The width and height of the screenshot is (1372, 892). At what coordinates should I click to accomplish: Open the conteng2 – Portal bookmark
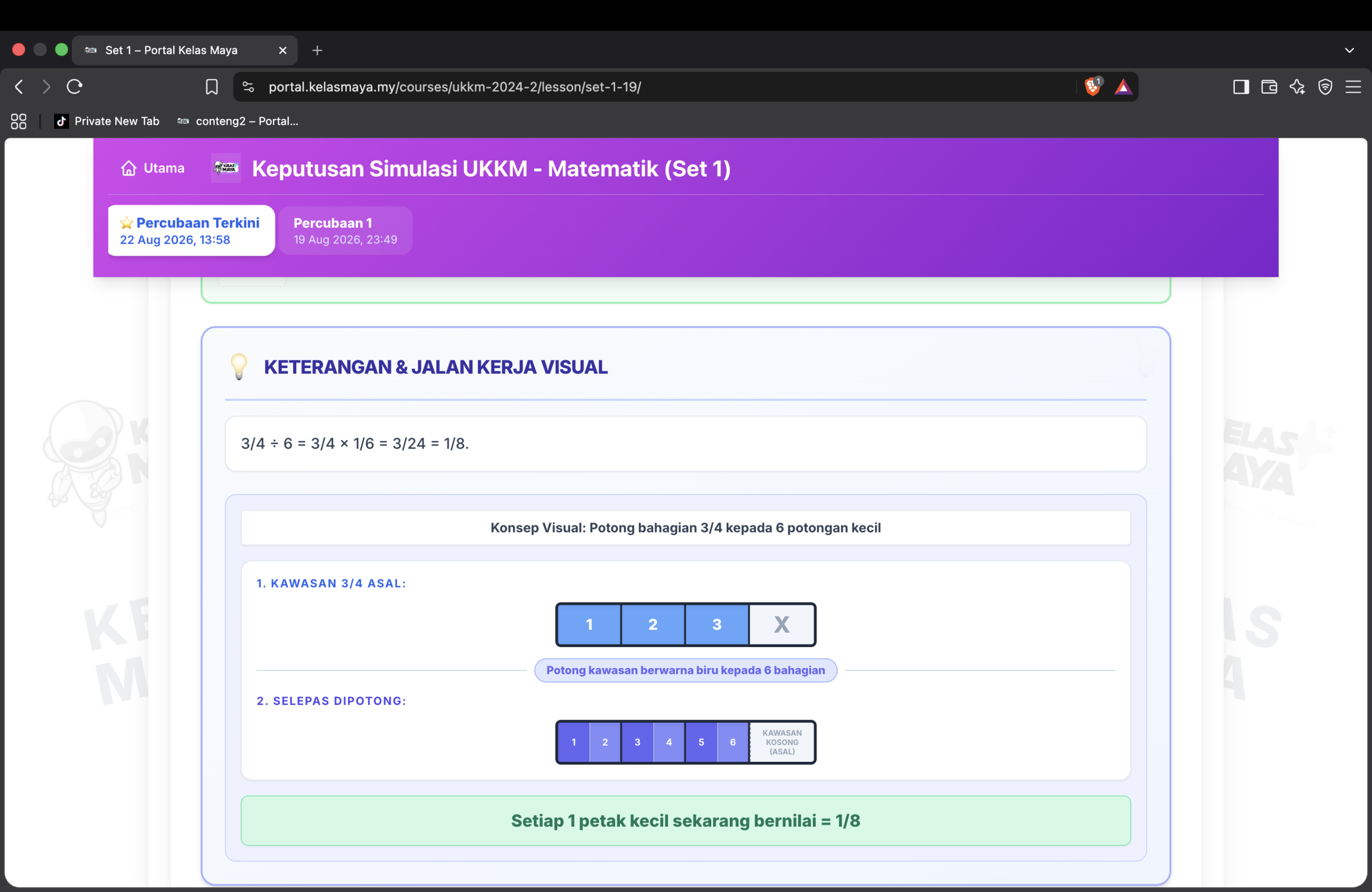237,121
